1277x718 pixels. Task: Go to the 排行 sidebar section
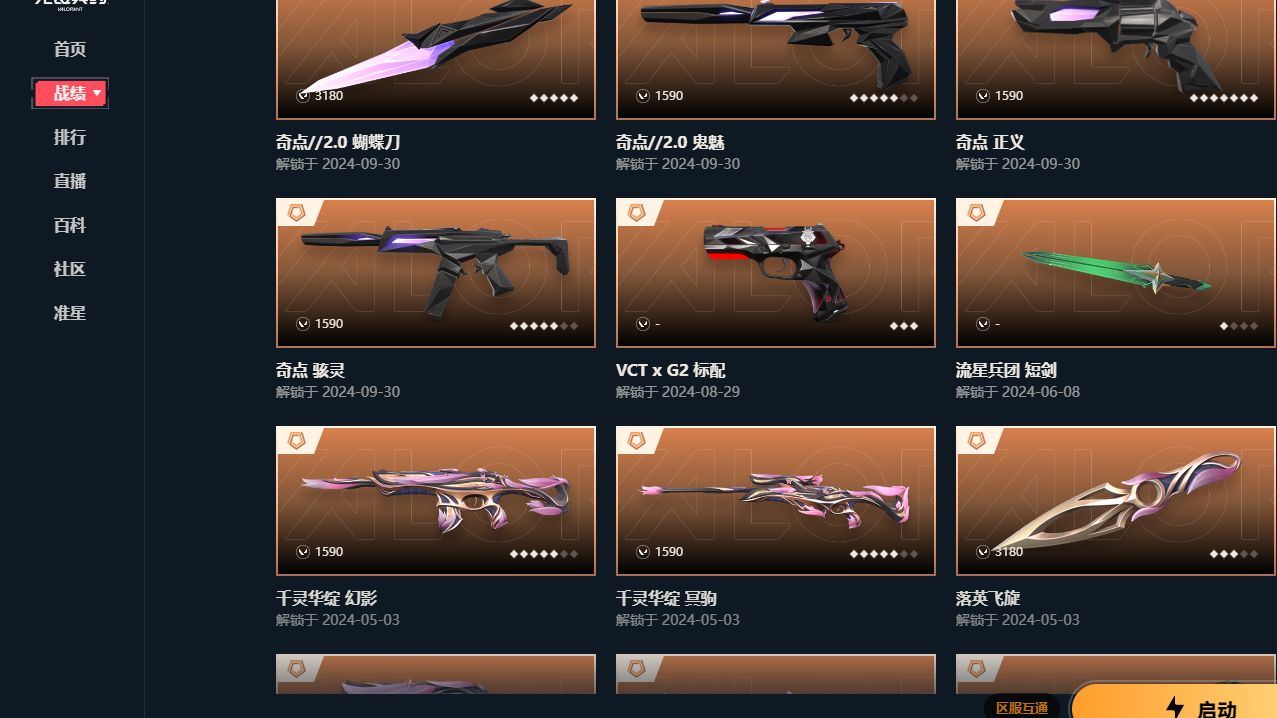pyautogui.click(x=70, y=137)
